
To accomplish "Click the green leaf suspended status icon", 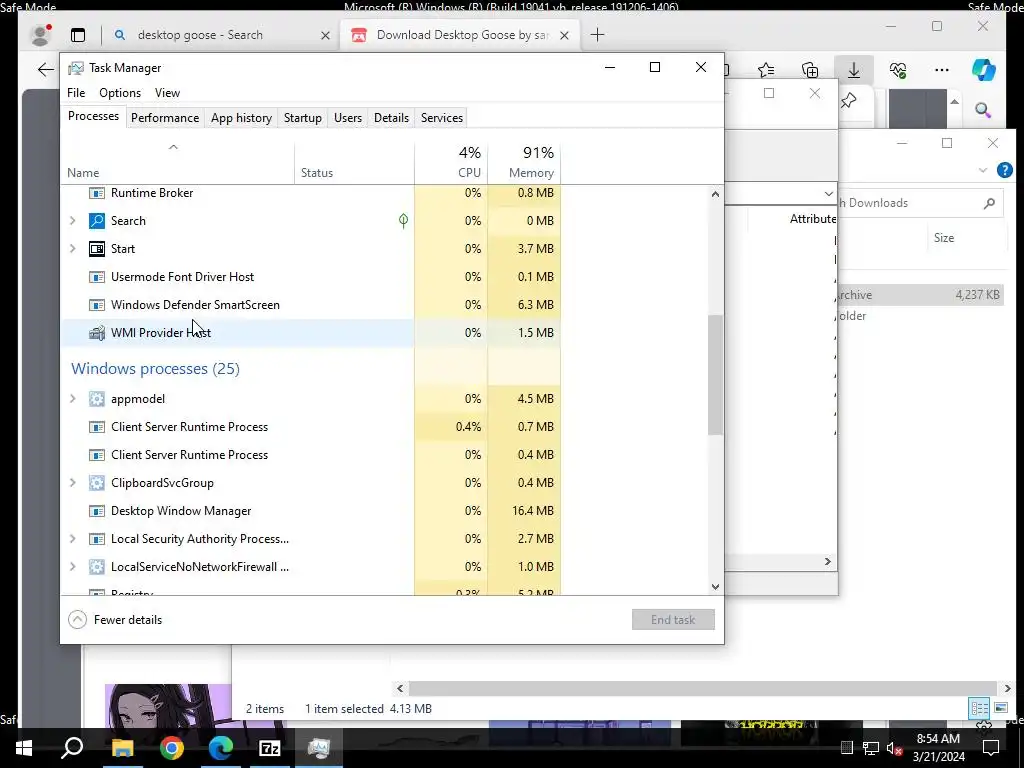I will [x=404, y=221].
